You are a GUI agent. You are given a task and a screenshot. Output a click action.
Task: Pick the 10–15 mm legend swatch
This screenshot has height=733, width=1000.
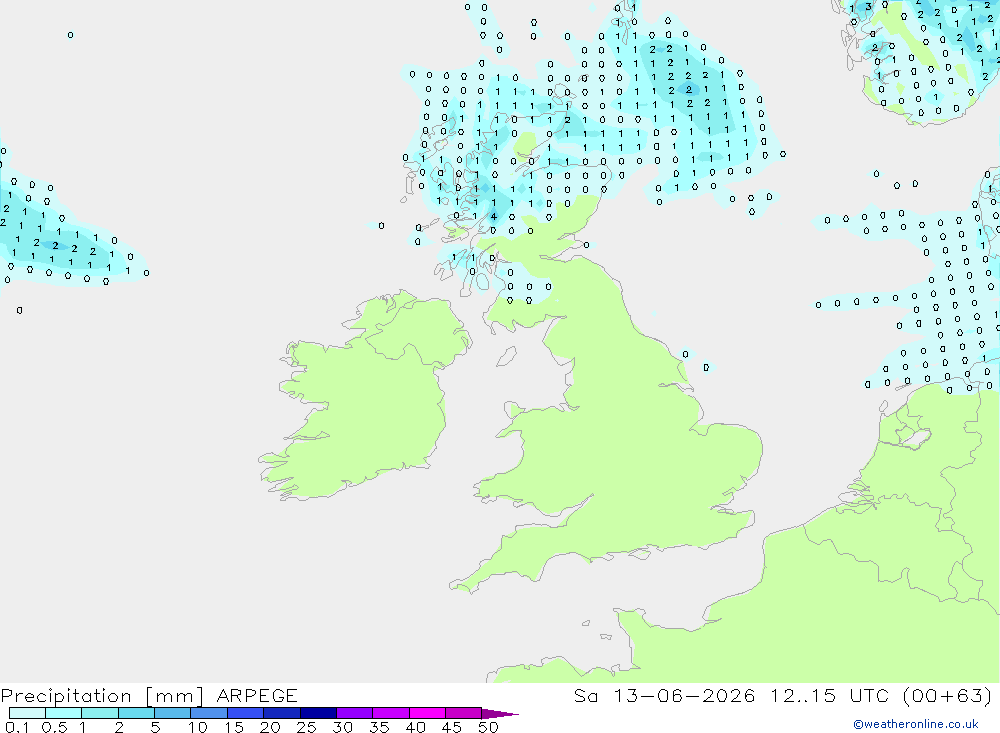[x=209, y=713]
